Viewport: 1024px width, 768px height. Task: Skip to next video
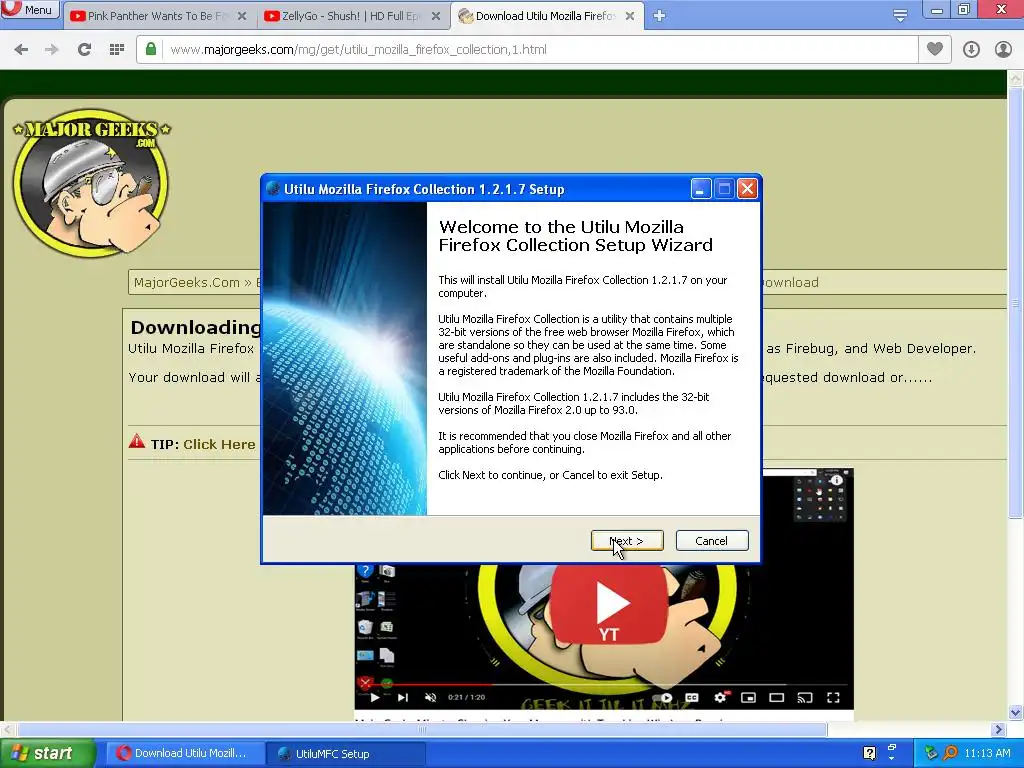pos(403,697)
